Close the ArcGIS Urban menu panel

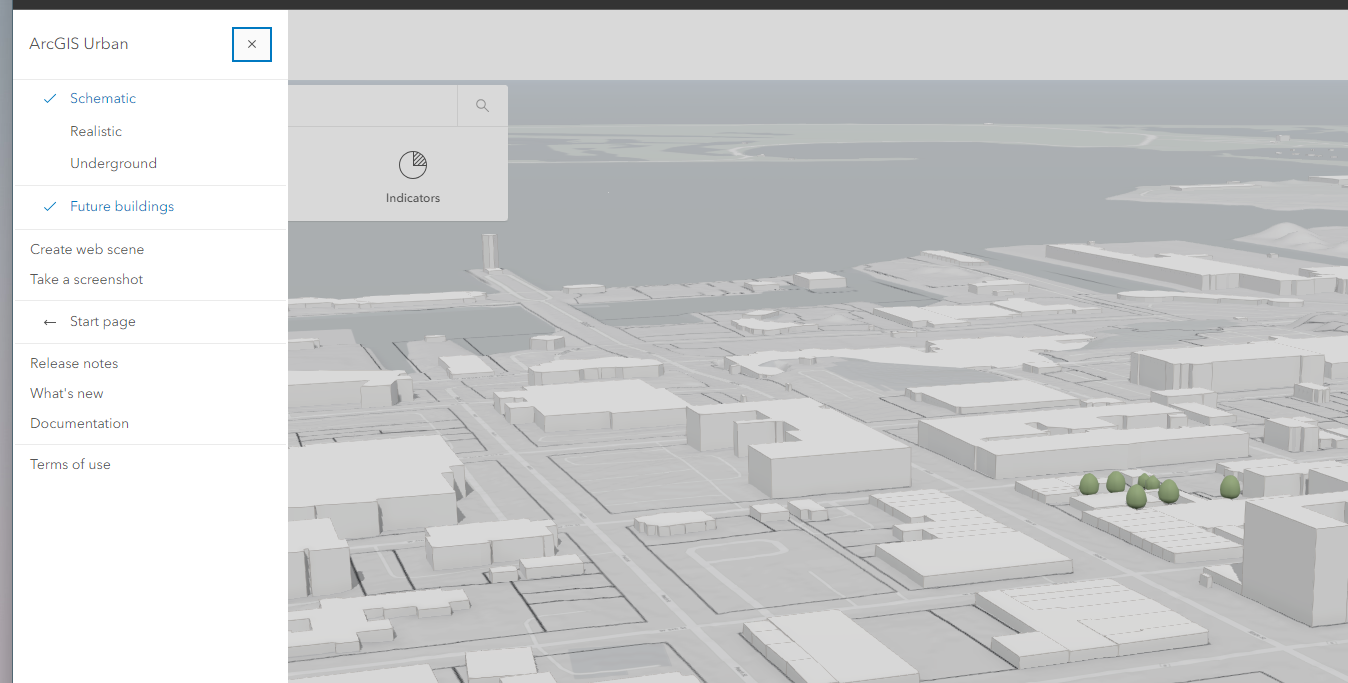[x=251, y=44]
